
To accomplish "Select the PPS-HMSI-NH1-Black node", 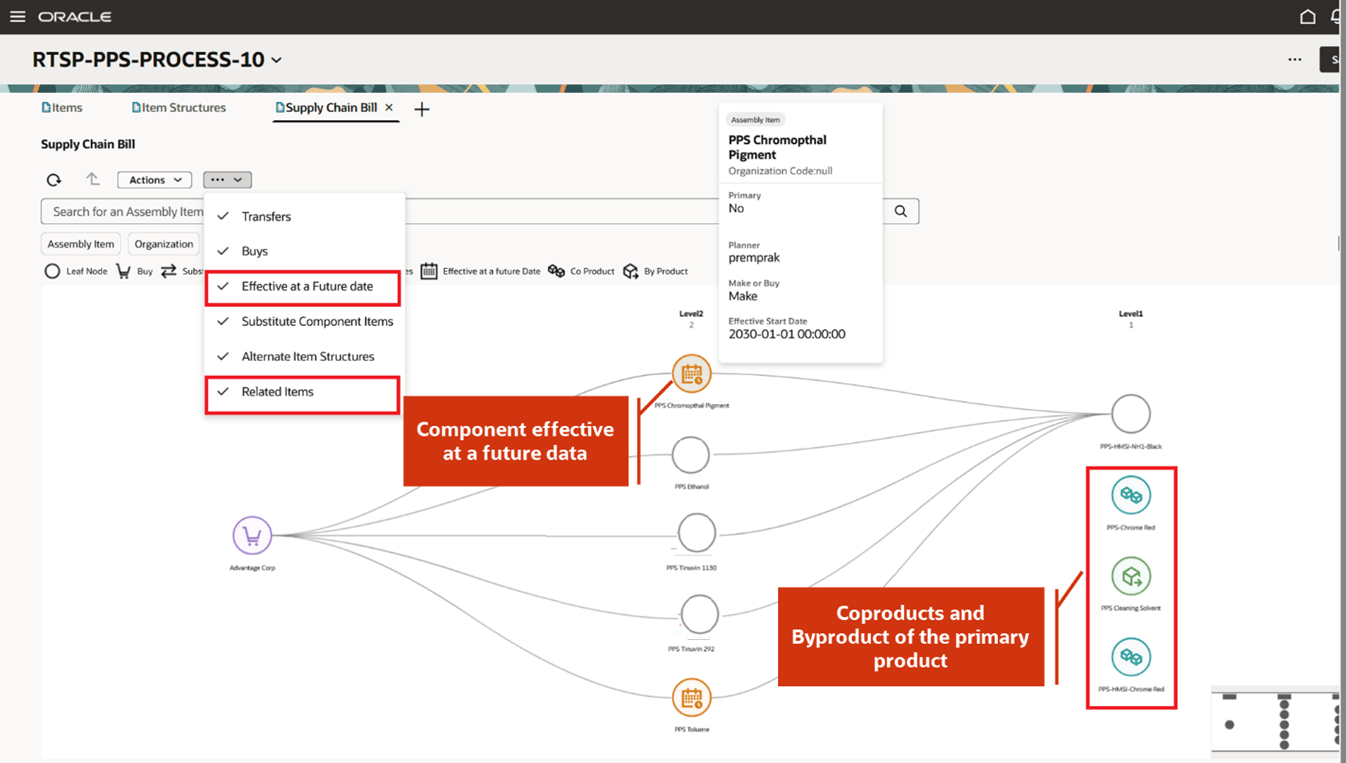I will [x=1131, y=413].
